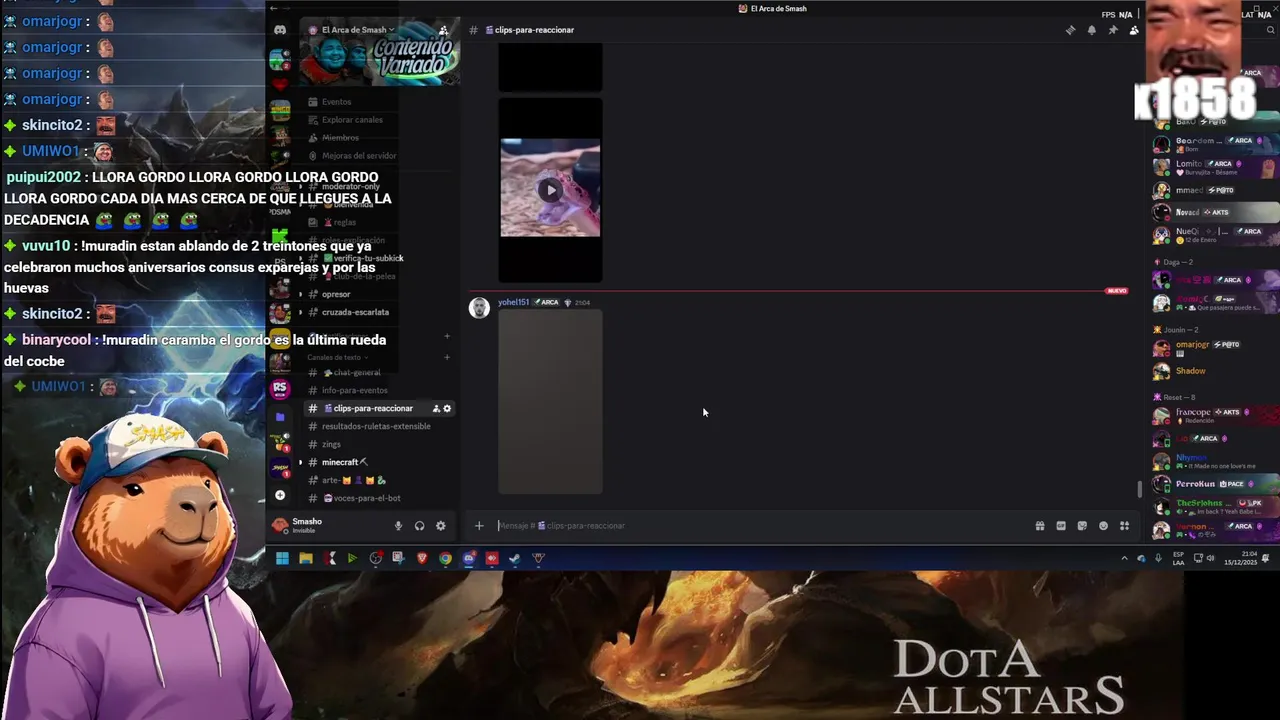The image size is (1280, 720).
Task: Click invite people icon beside server name
Action: (443, 30)
